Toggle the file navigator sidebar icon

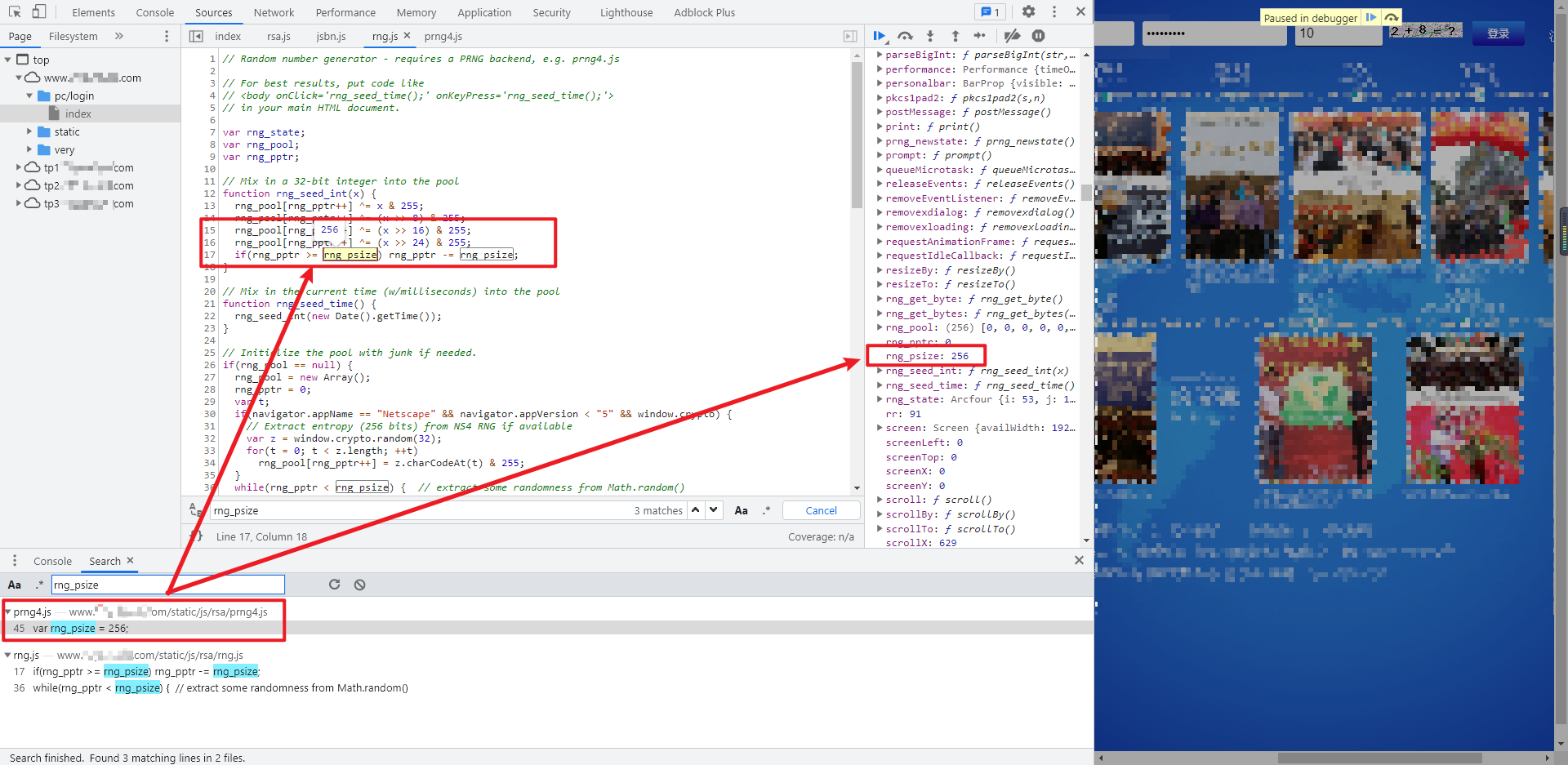click(196, 36)
